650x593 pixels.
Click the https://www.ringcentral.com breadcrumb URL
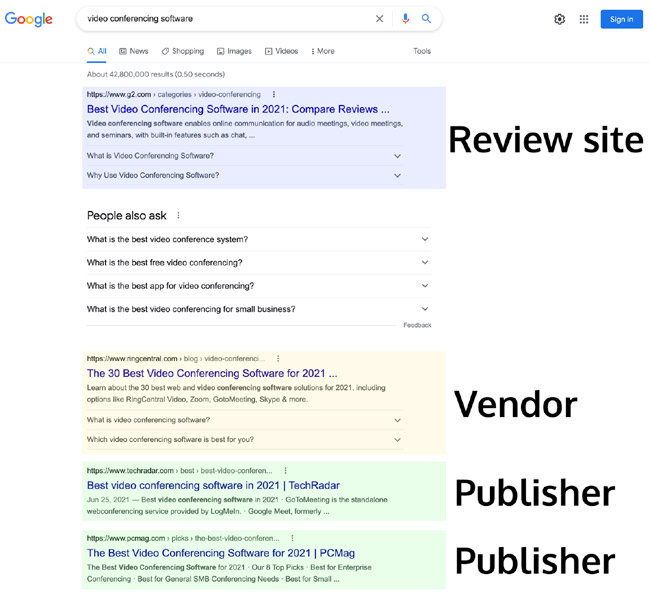tap(132, 358)
